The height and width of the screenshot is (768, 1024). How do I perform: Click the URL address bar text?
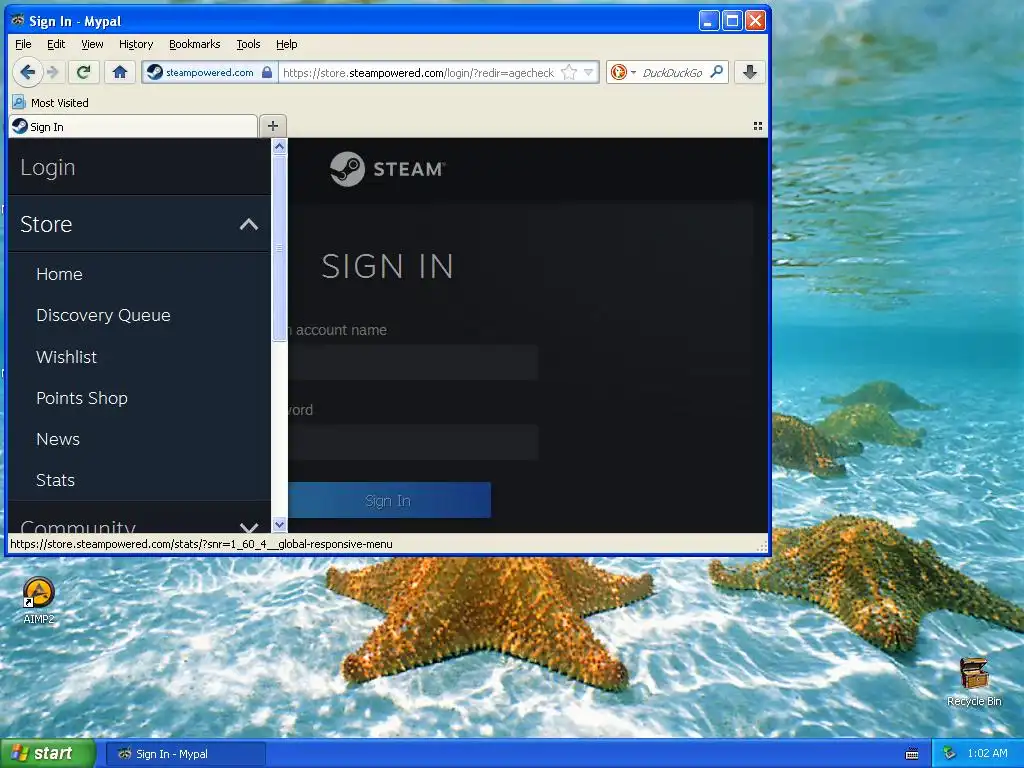(x=419, y=72)
